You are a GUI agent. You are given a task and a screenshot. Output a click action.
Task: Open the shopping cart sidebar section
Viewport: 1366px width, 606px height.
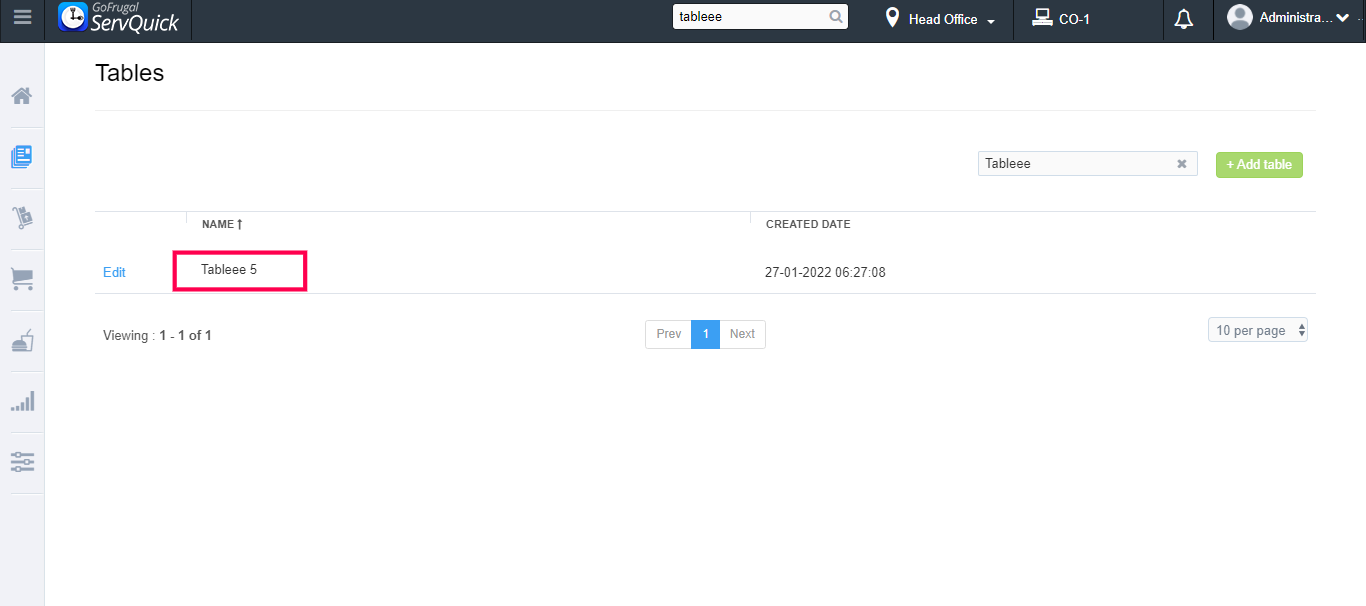[x=22, y=279]
